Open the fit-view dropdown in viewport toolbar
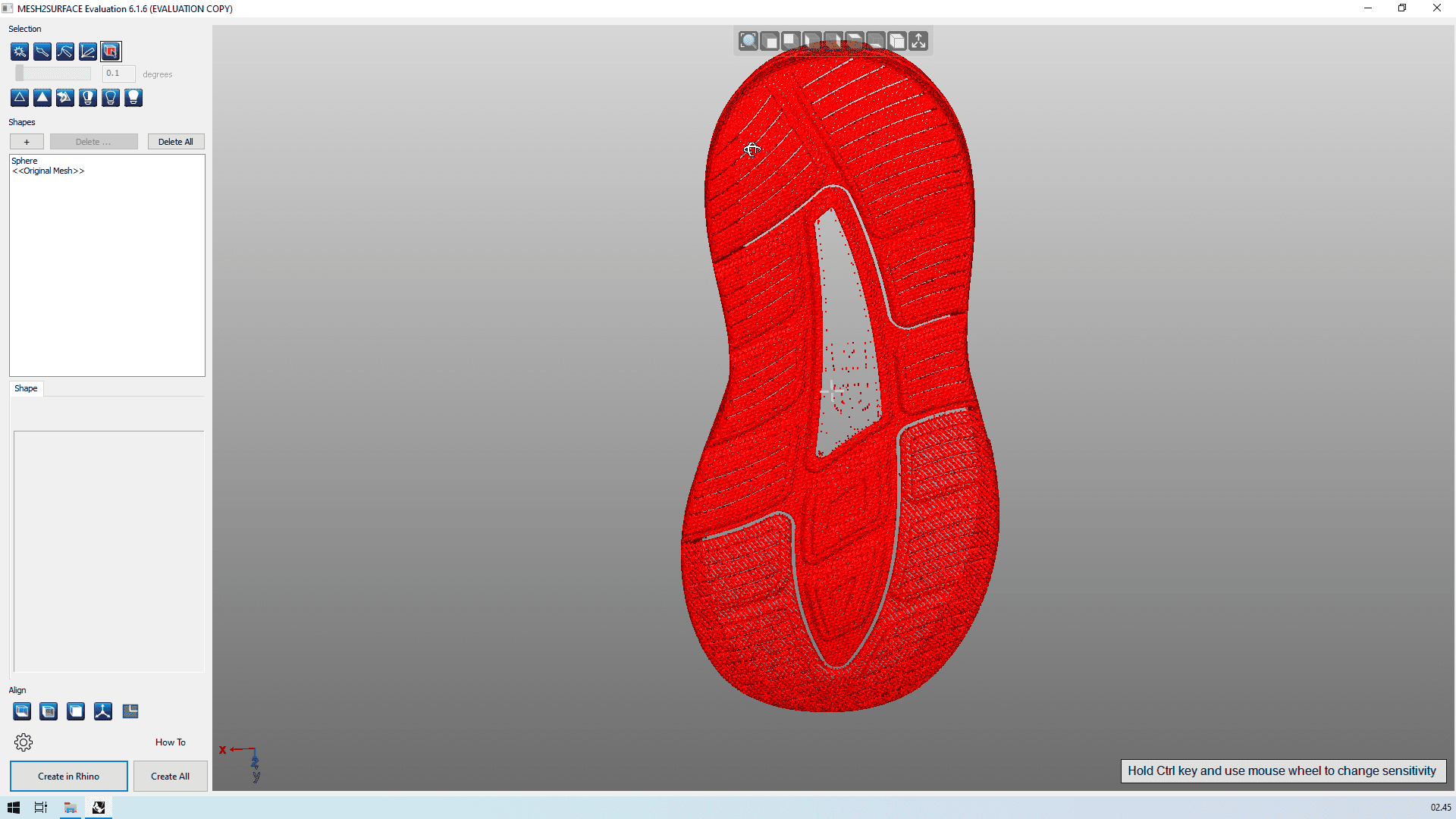 point(918,41)
